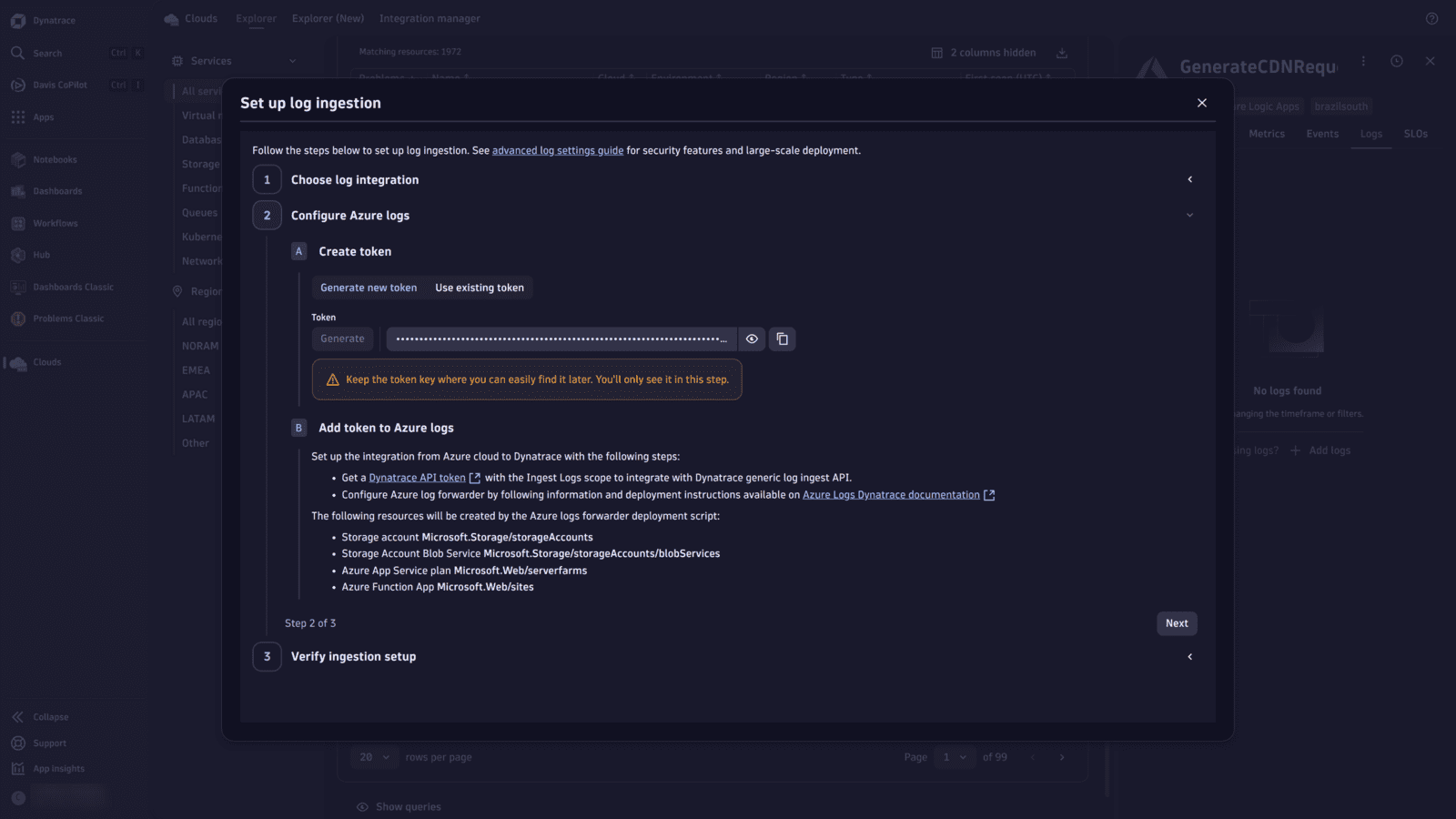The width and height of the screenshot is (1456, 819).
Task: Click the download icon near the hidden columns indicator
Action: (1061, 53)
